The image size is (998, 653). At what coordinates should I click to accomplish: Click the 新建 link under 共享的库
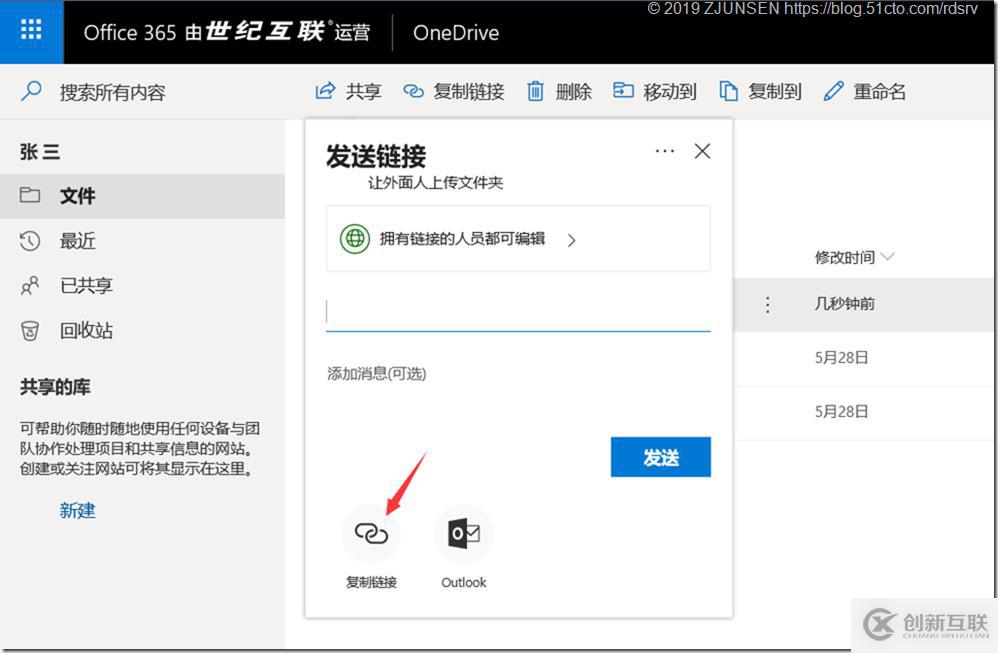point(78,510)
